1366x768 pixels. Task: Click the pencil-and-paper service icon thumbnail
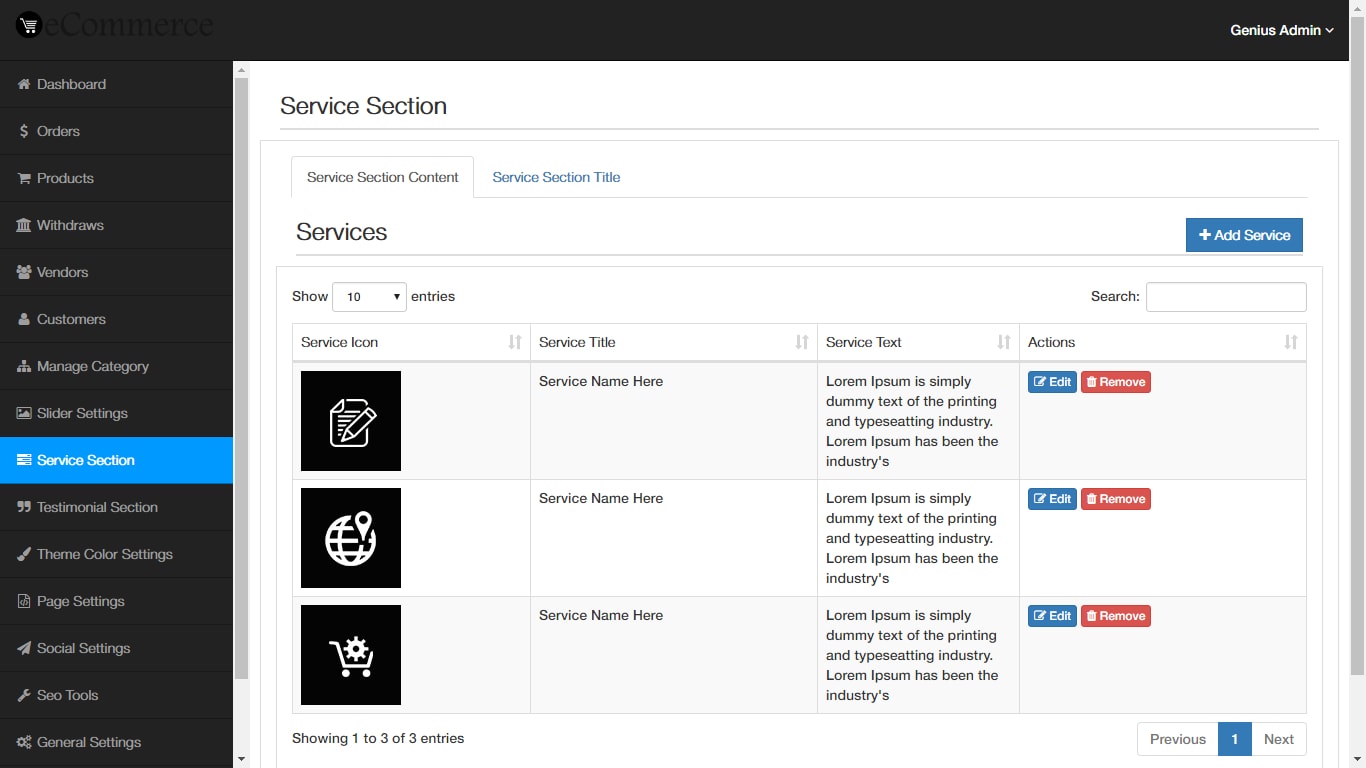350,420
